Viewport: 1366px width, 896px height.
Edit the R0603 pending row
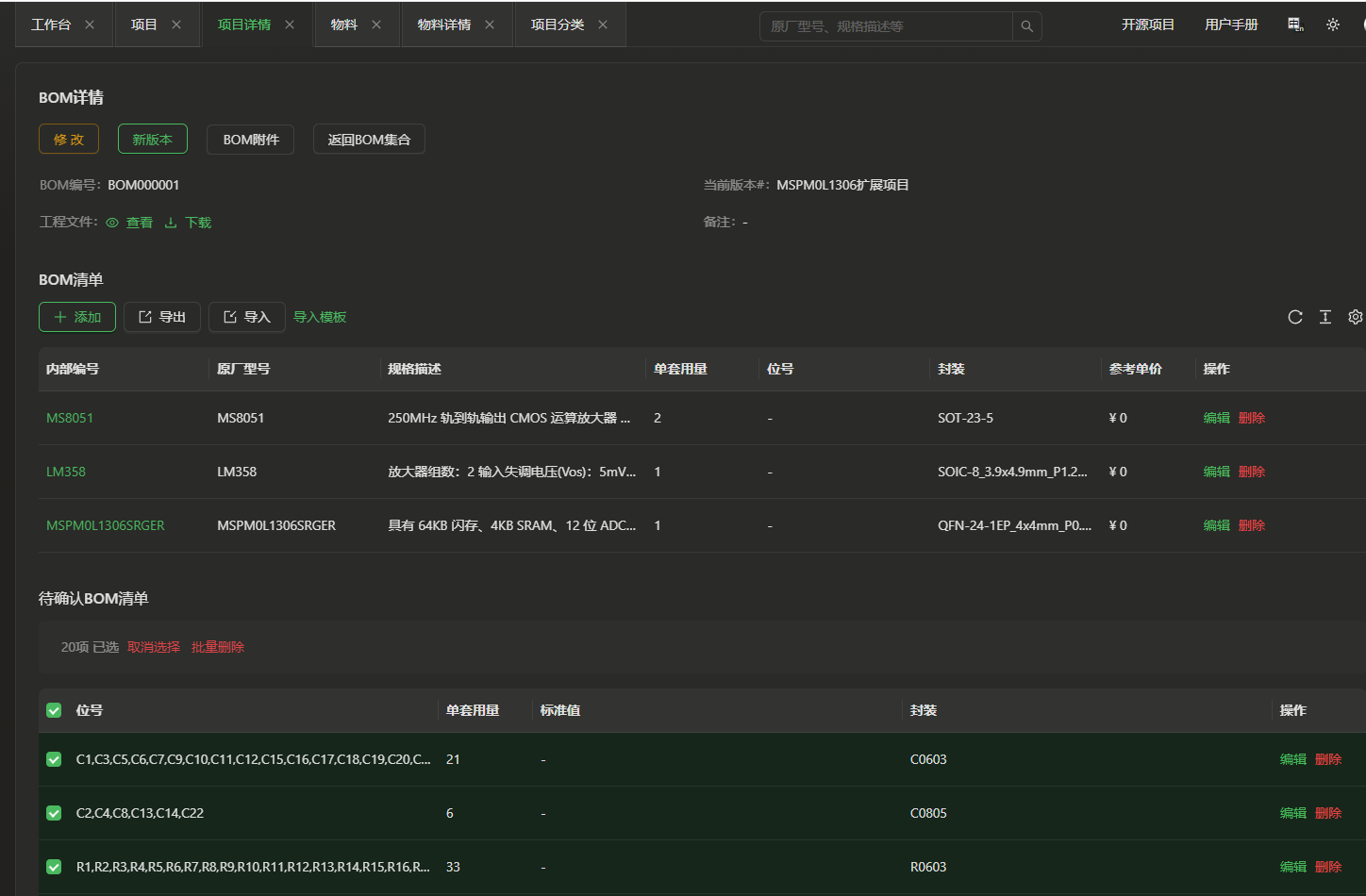click(1293, 867)
